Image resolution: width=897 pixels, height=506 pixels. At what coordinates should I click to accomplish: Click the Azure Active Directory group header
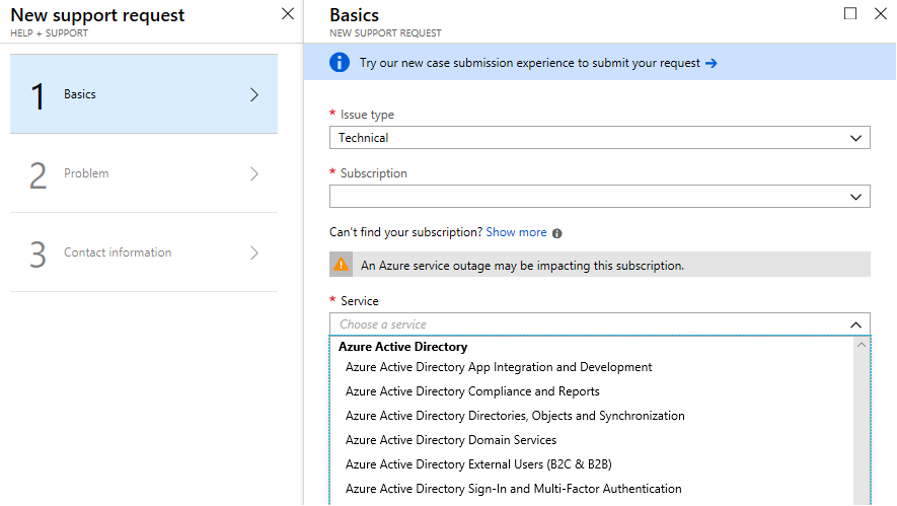[x=403, y=347]
